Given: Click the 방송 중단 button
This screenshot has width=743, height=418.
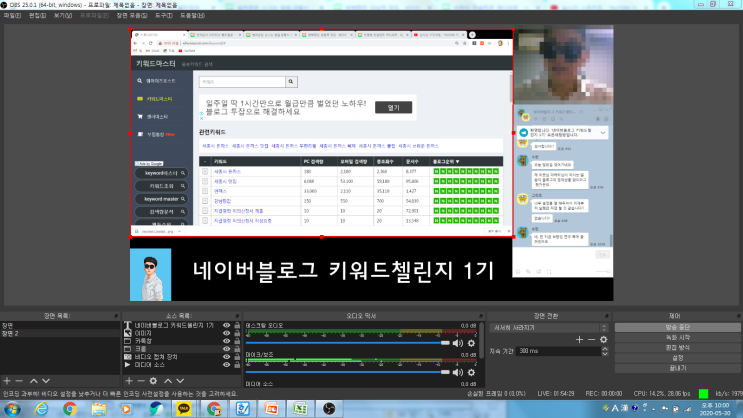Looking at the screenshot, I should point(678,327).
